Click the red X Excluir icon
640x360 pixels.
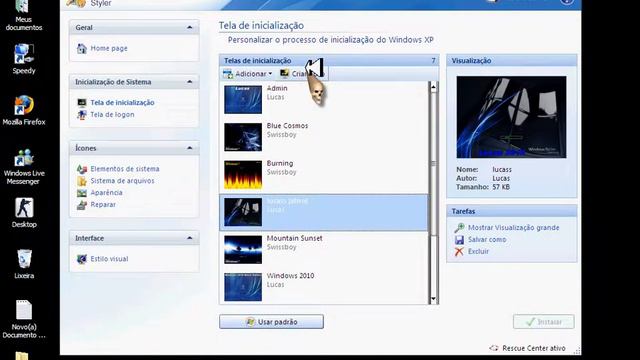coord(459,251)
